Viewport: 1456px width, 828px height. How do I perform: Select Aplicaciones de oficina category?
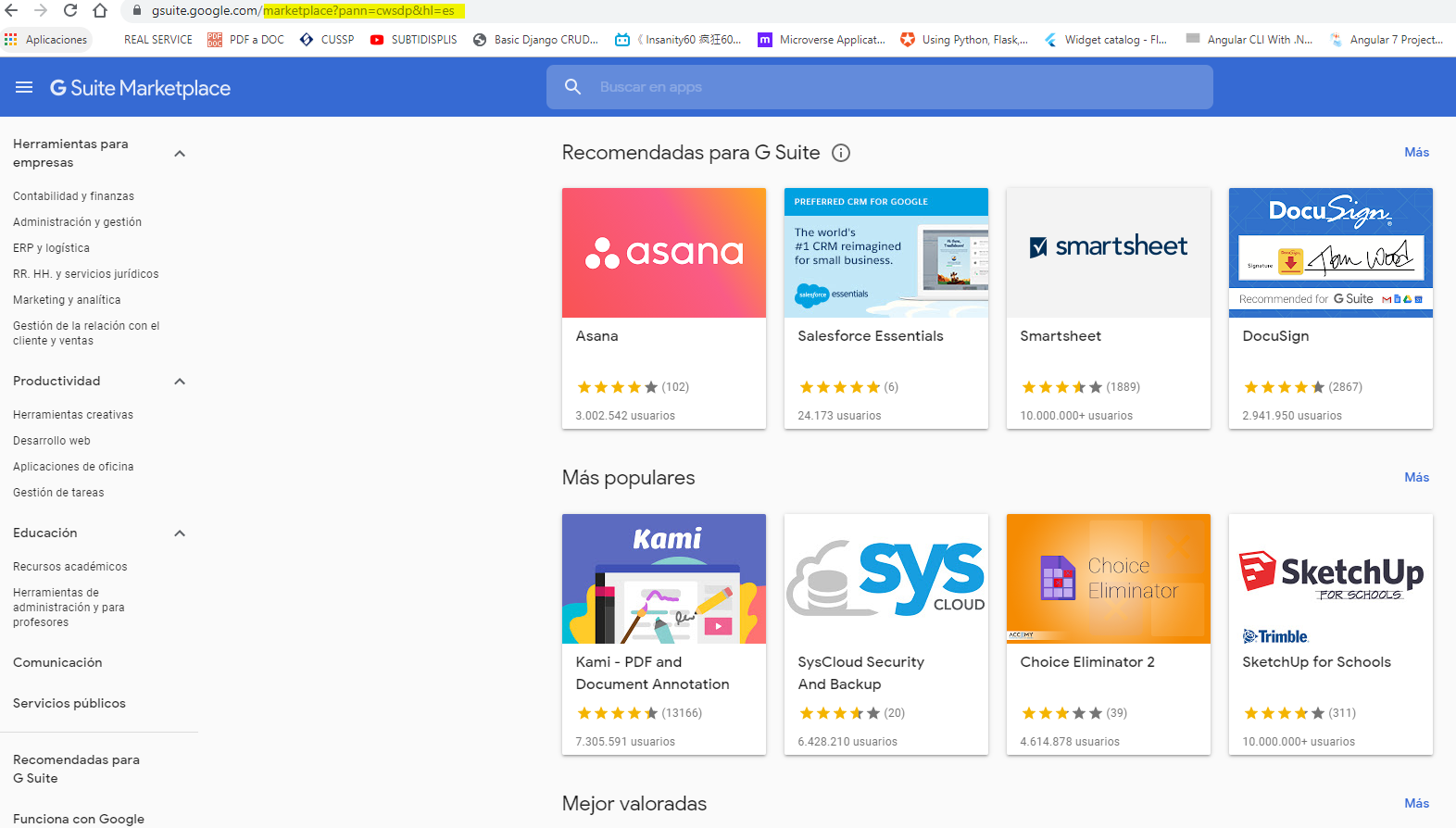(x=73, y=467)
